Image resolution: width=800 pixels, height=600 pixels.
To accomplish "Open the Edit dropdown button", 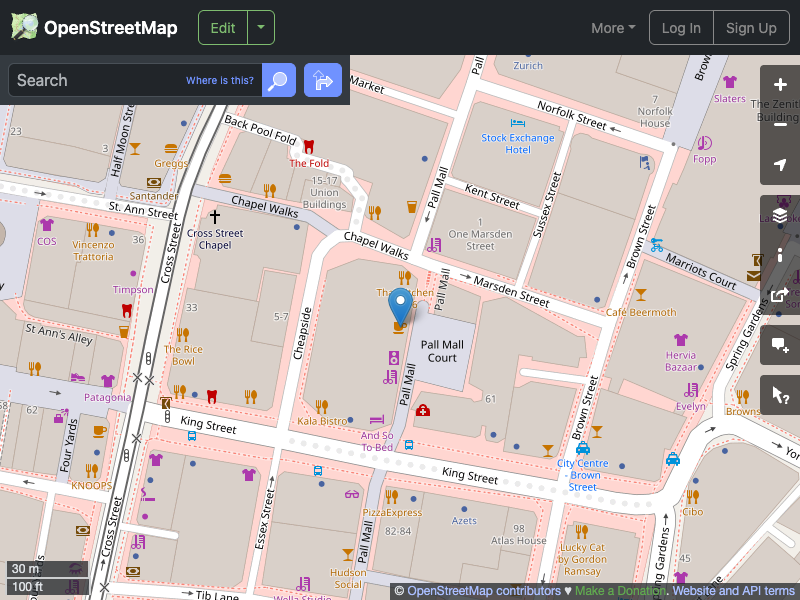I will (x=222, y=27).
